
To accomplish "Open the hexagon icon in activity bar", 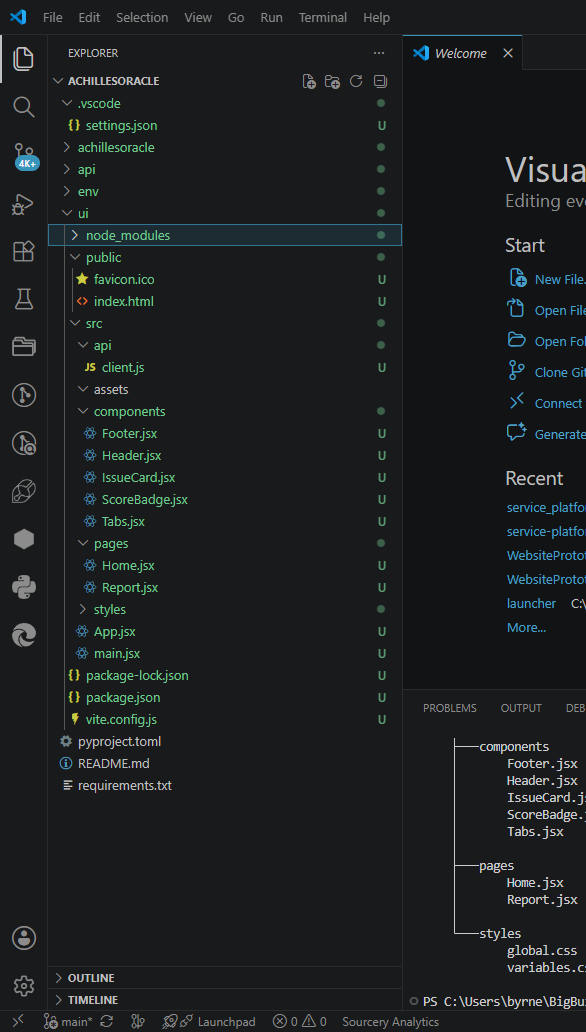I will (24, 539).
